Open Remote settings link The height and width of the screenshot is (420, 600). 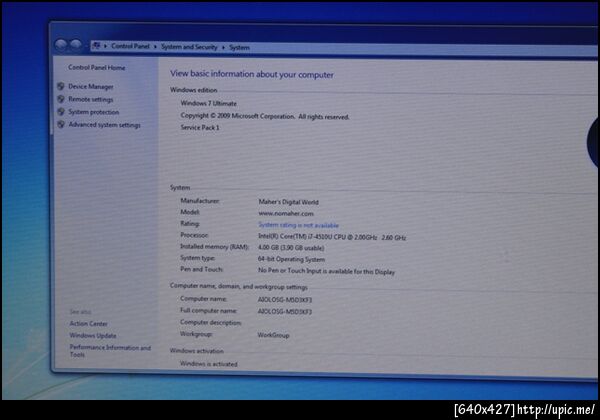[91, 99]
